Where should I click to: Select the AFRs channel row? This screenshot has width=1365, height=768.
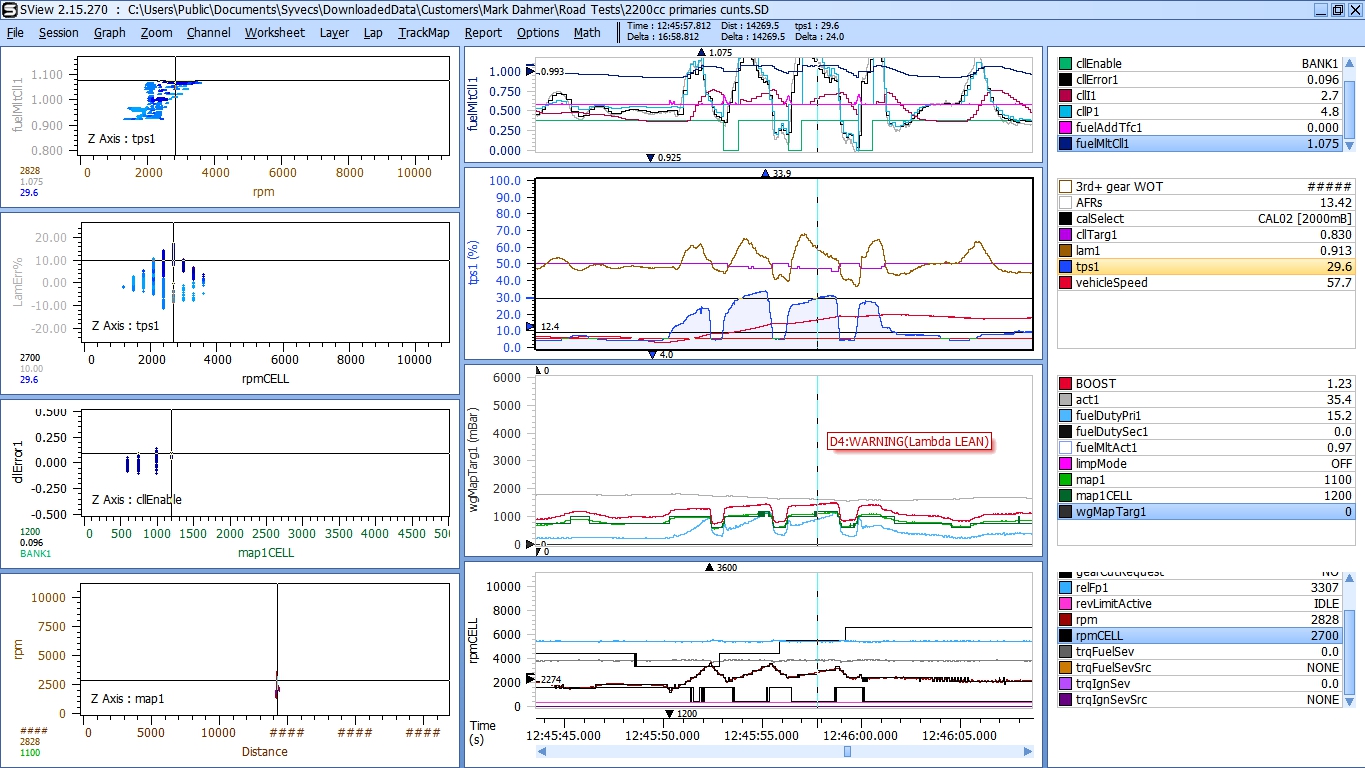click(x=1206, y=203)
